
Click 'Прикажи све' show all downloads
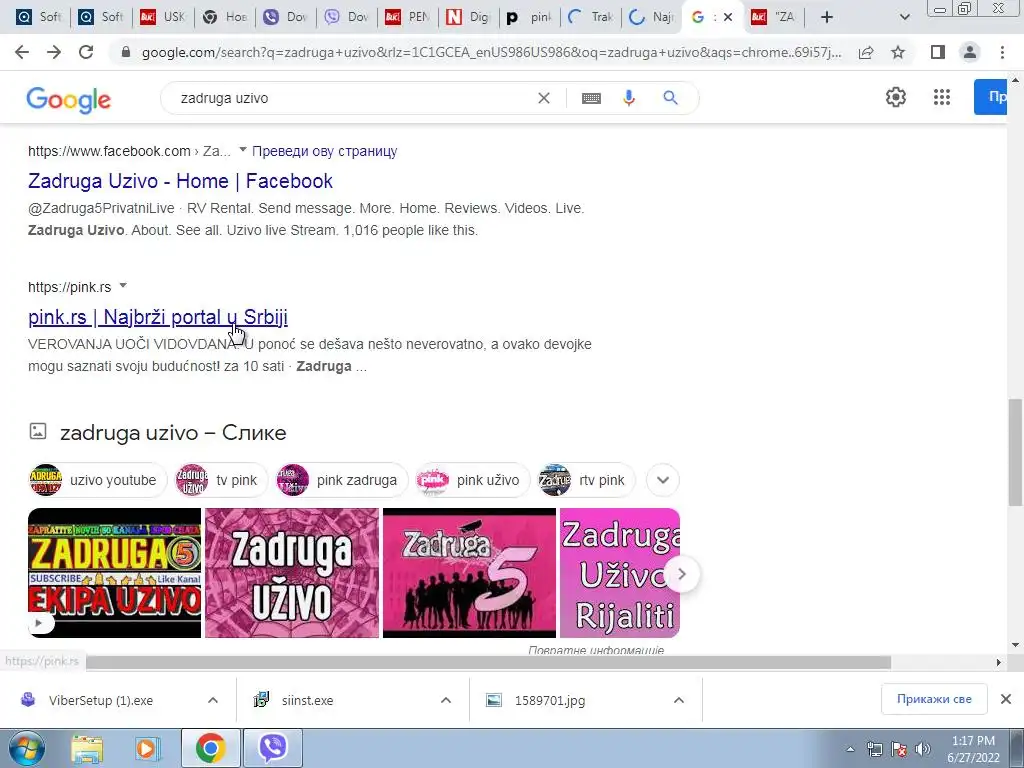click(934, 699)
